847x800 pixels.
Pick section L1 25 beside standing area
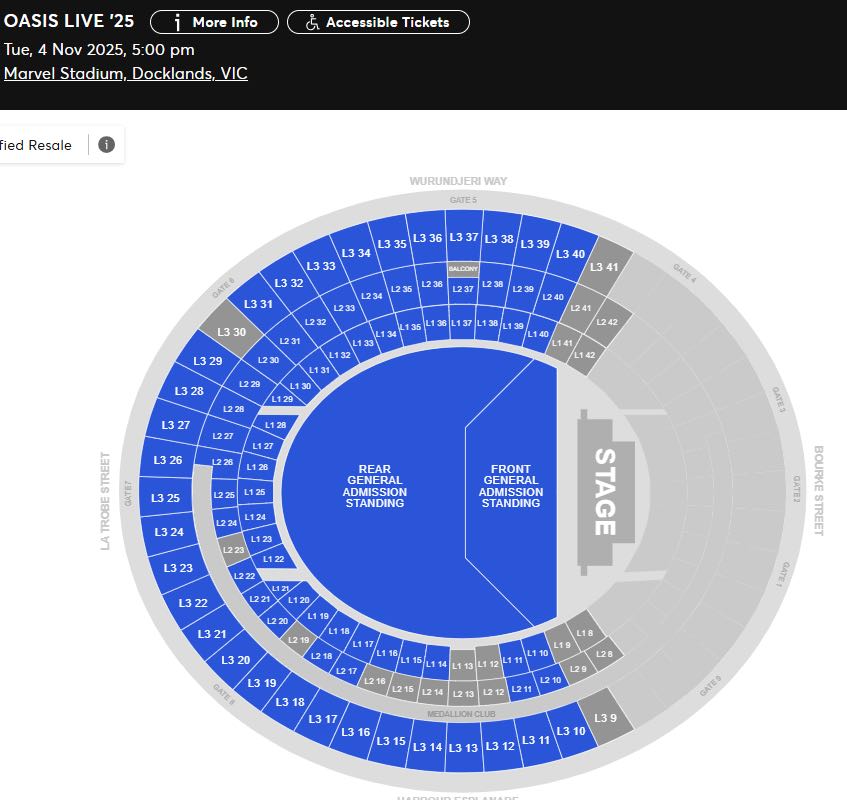[255, 492]
